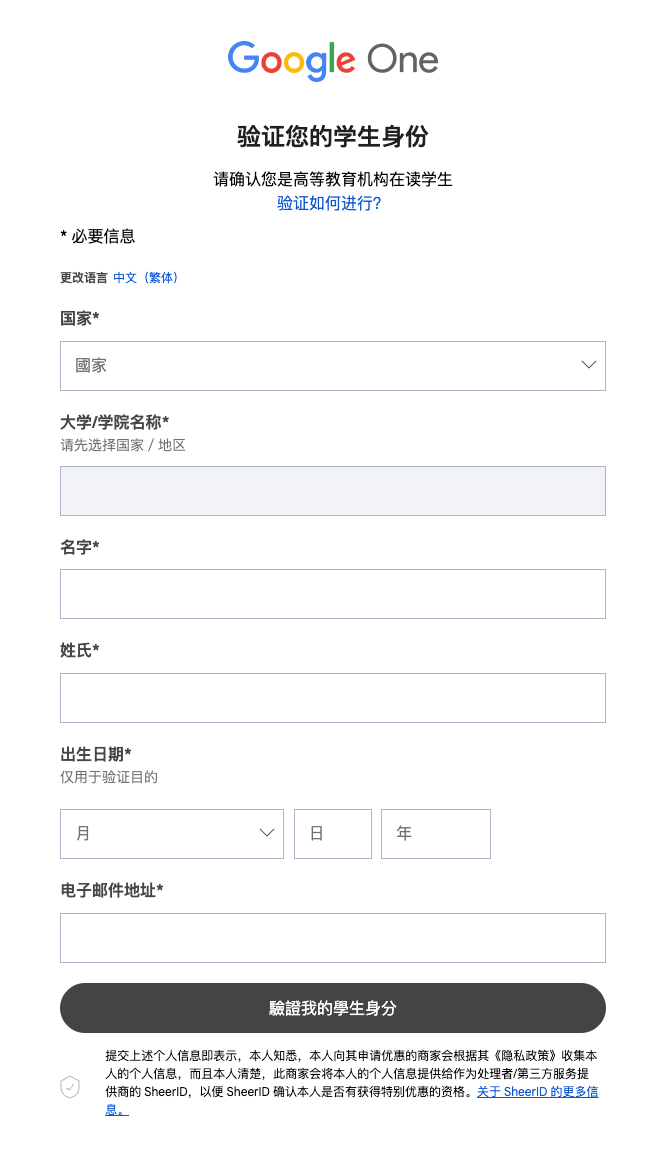Open the 國家 country select box
Image resolution: width=661 pixels, height=1152 pixels.
click(x=333, y=366)
